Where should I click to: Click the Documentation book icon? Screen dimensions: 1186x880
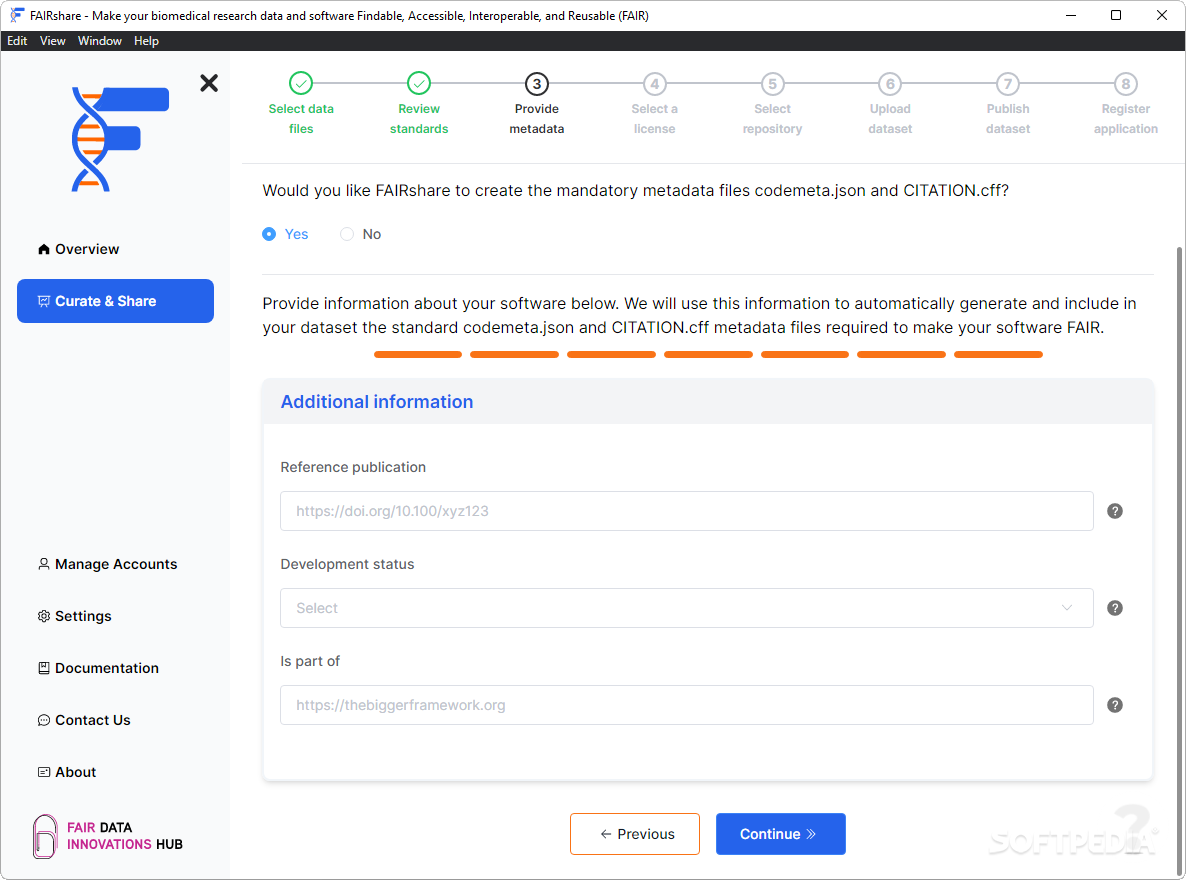44,668
